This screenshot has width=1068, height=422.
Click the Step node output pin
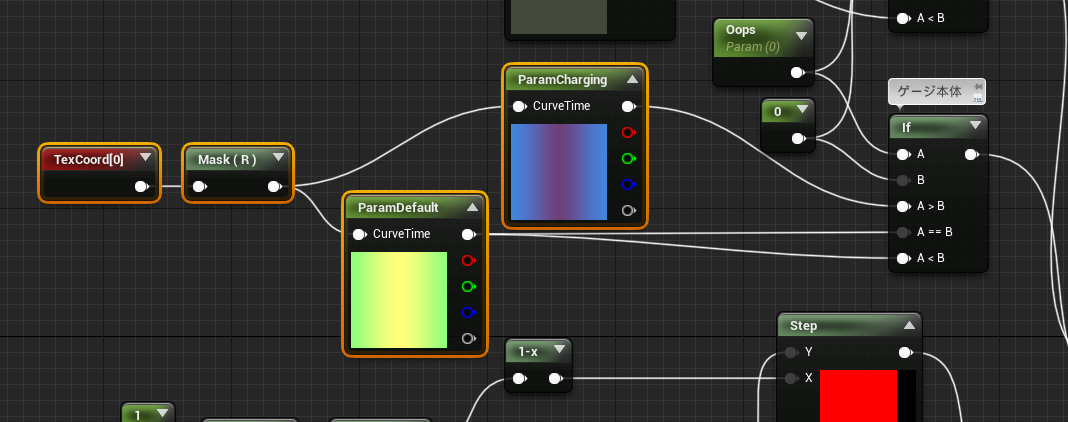(x=906, y=352)
